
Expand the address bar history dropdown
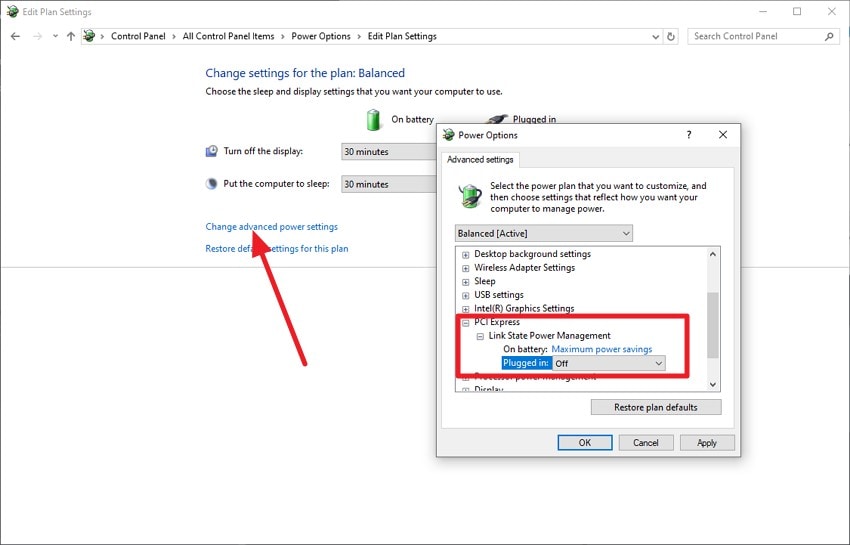click(x=655, y=36)
